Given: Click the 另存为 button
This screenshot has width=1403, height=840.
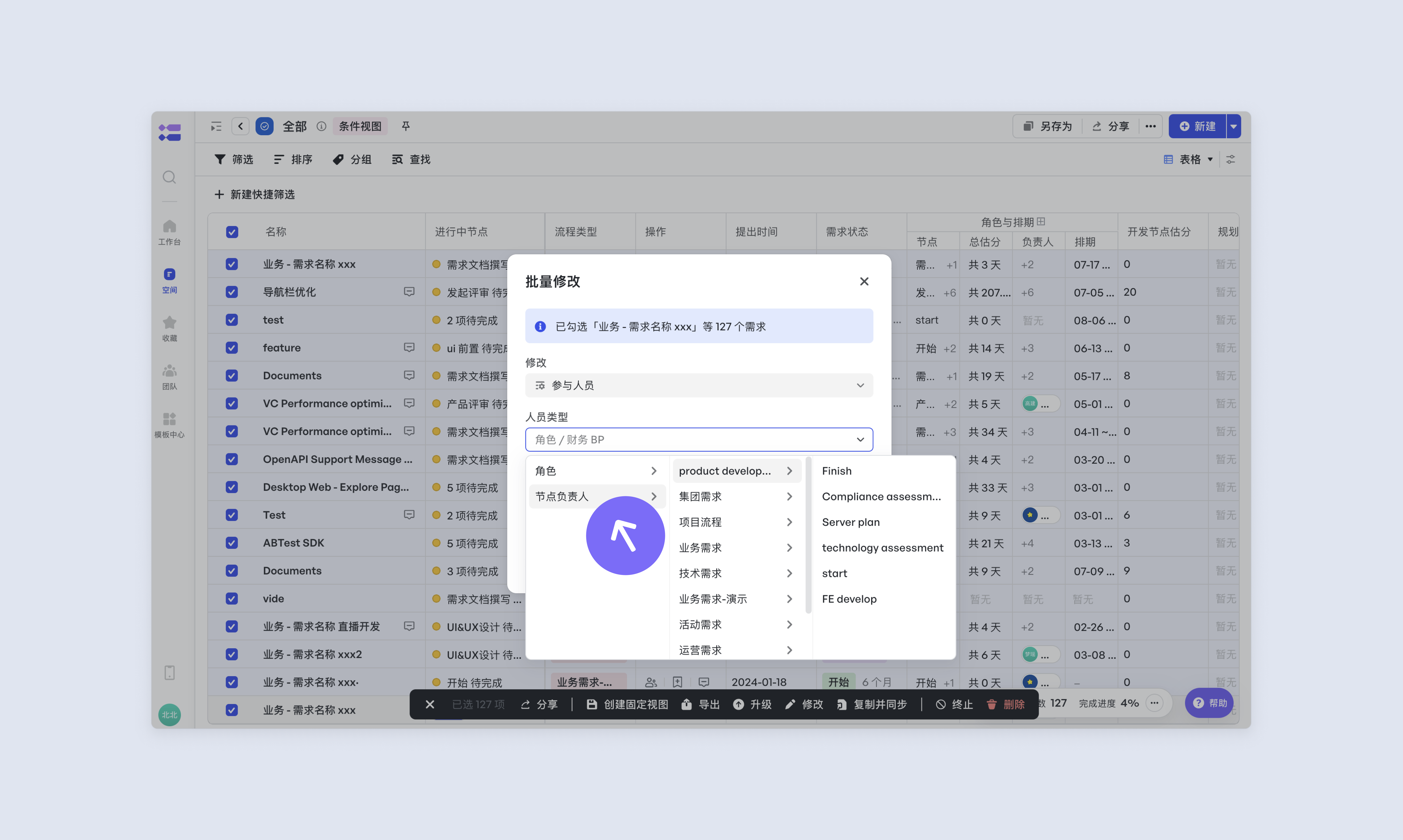Looking at the screenshot, I should [x=1048, y=126].
